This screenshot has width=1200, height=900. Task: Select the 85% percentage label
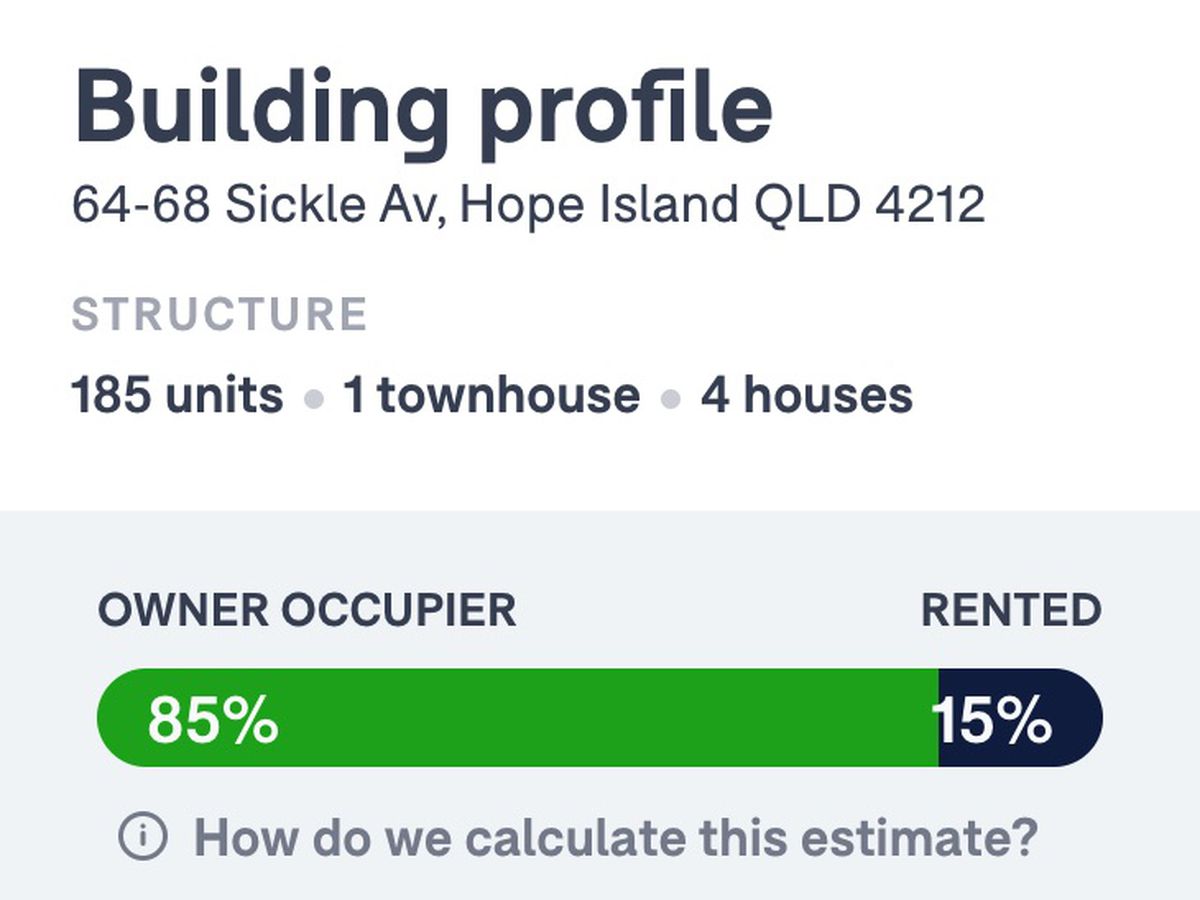pyautogui.click(x=213, y=720)
